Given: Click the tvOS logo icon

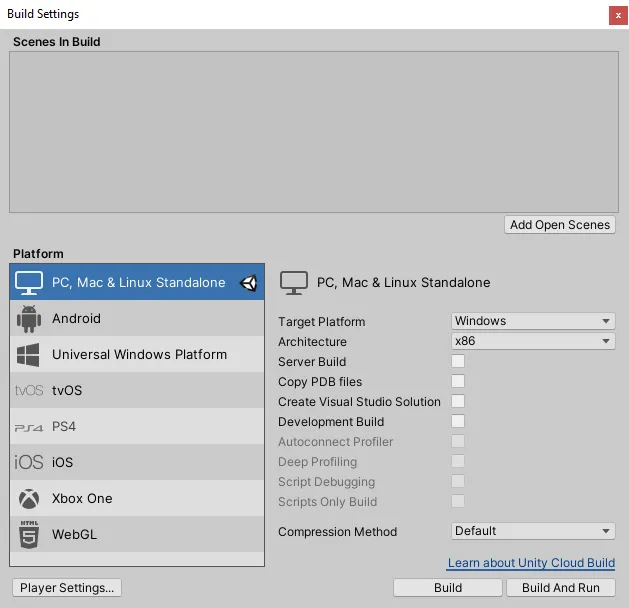Looking at the screenshot, I should (29, 390).
